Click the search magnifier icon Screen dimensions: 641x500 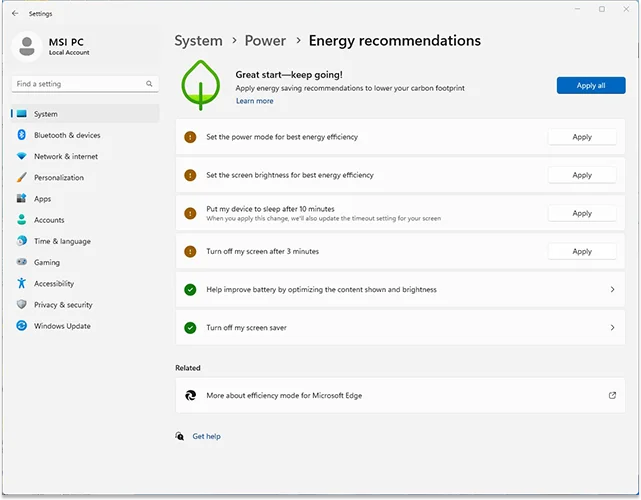point(149,83)
